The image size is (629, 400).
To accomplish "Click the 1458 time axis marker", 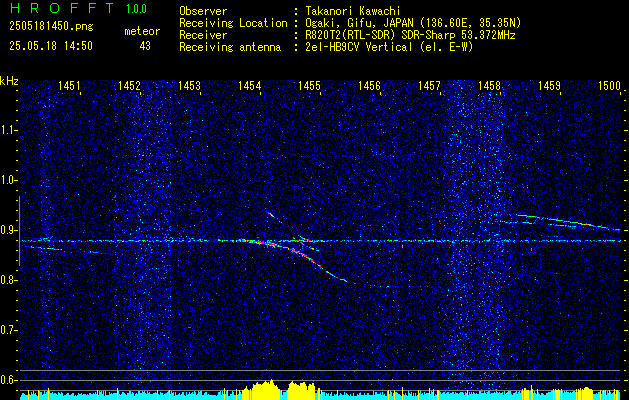I will click(489, 85).
